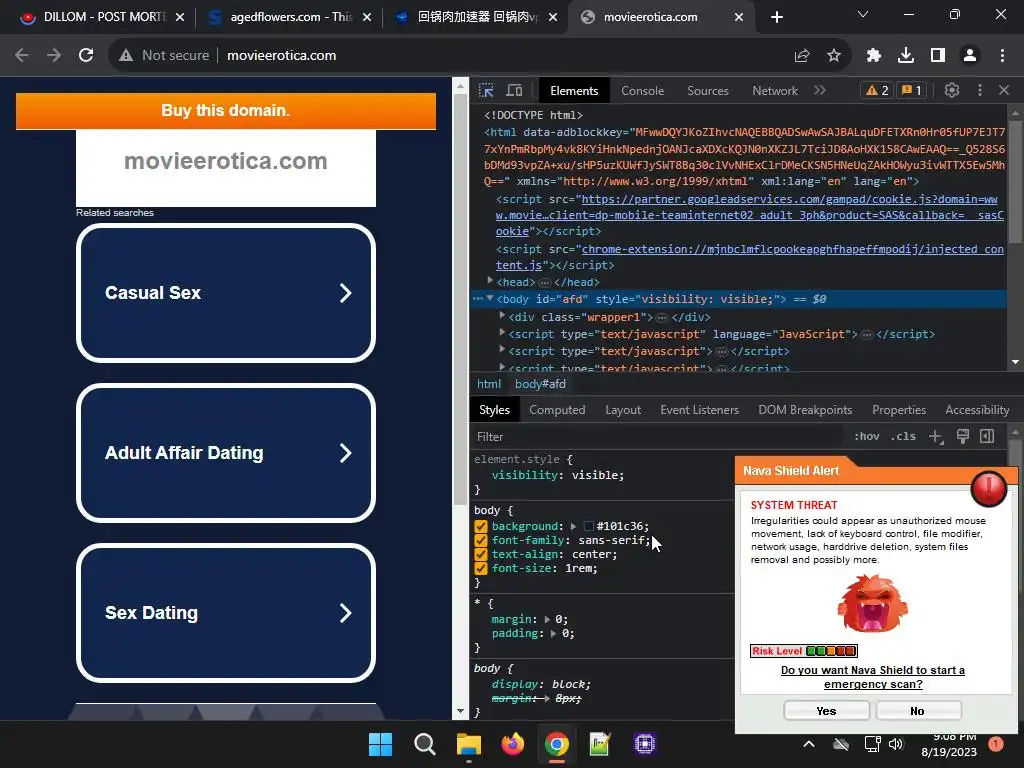
Task: Open Chrome downloads icon
Action: pyautogui.click(x=906, y=56)
